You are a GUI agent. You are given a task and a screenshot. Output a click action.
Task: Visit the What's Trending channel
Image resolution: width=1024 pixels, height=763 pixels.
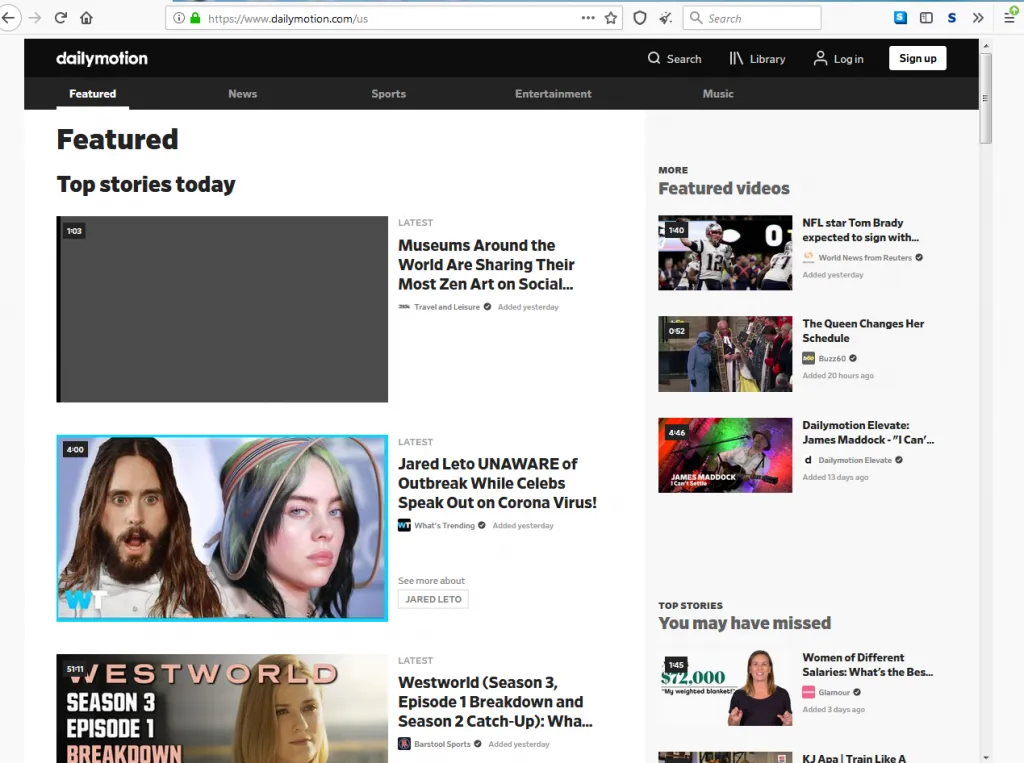443,525
